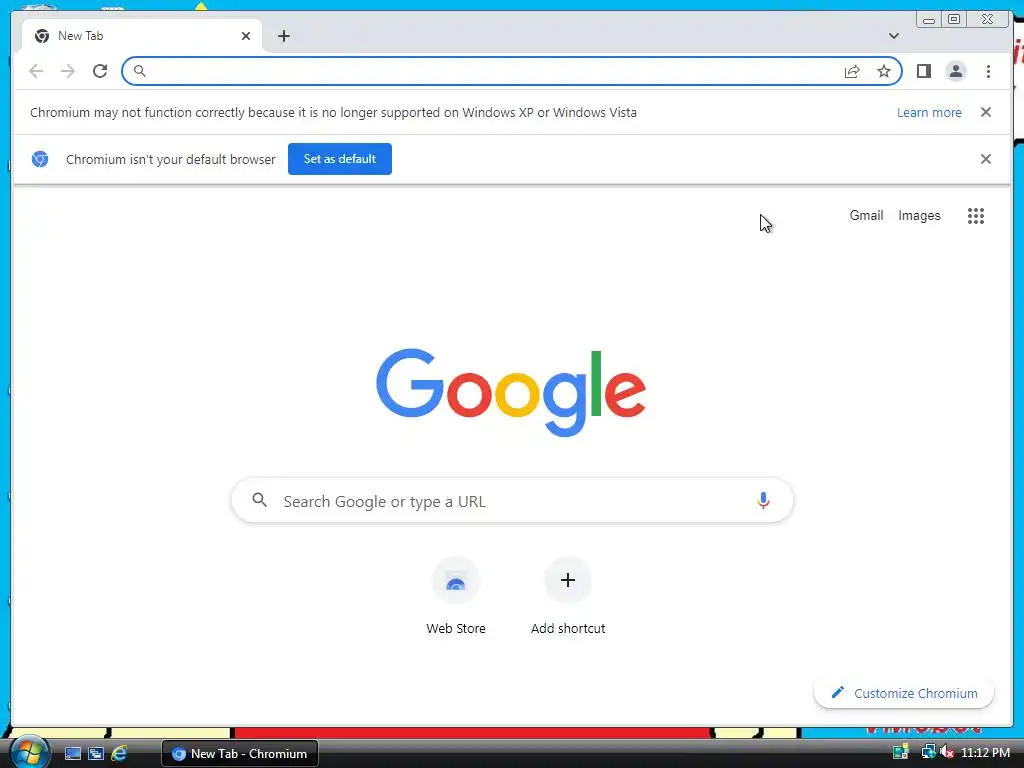This screenshot has height=768, width=1024.
Task: Reload the page with the refresh icon
Action: pyautogui.click(x=100, y=71)
